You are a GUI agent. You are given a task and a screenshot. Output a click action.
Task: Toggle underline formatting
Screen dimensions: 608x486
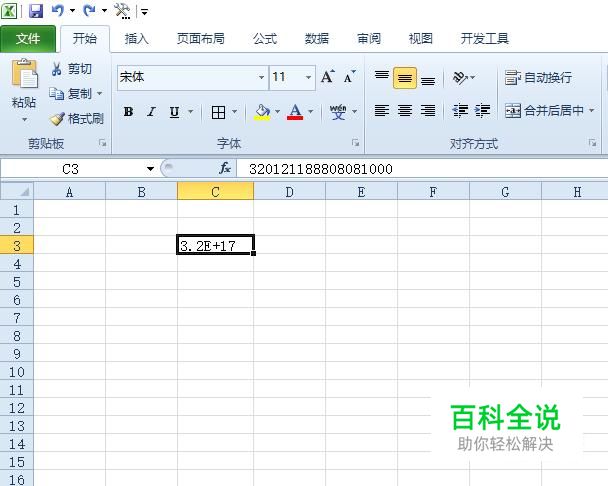coord(174,112)
